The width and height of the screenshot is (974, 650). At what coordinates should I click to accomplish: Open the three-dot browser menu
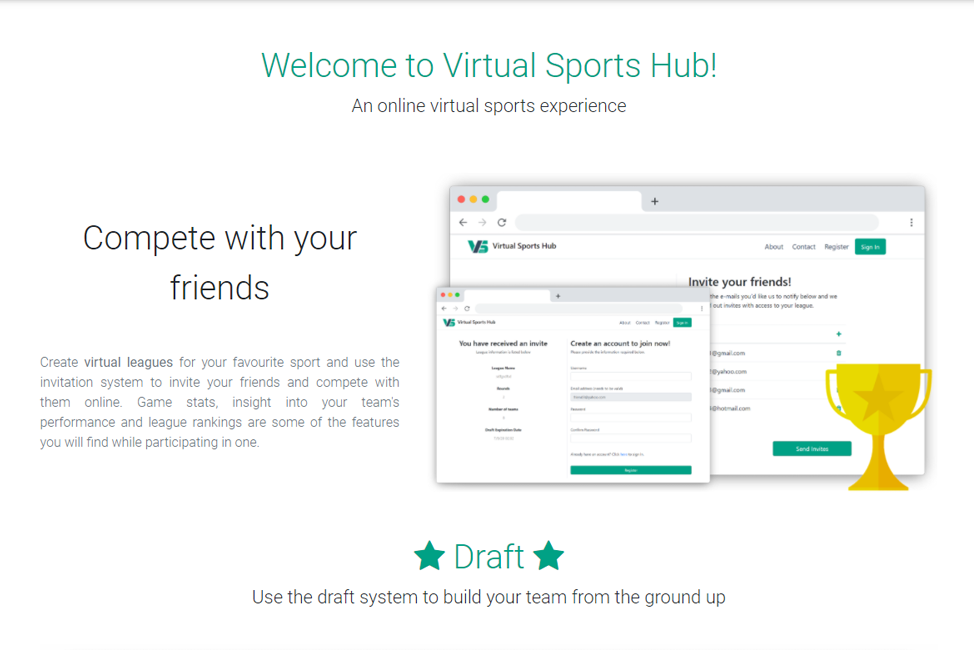coord(911,222)
